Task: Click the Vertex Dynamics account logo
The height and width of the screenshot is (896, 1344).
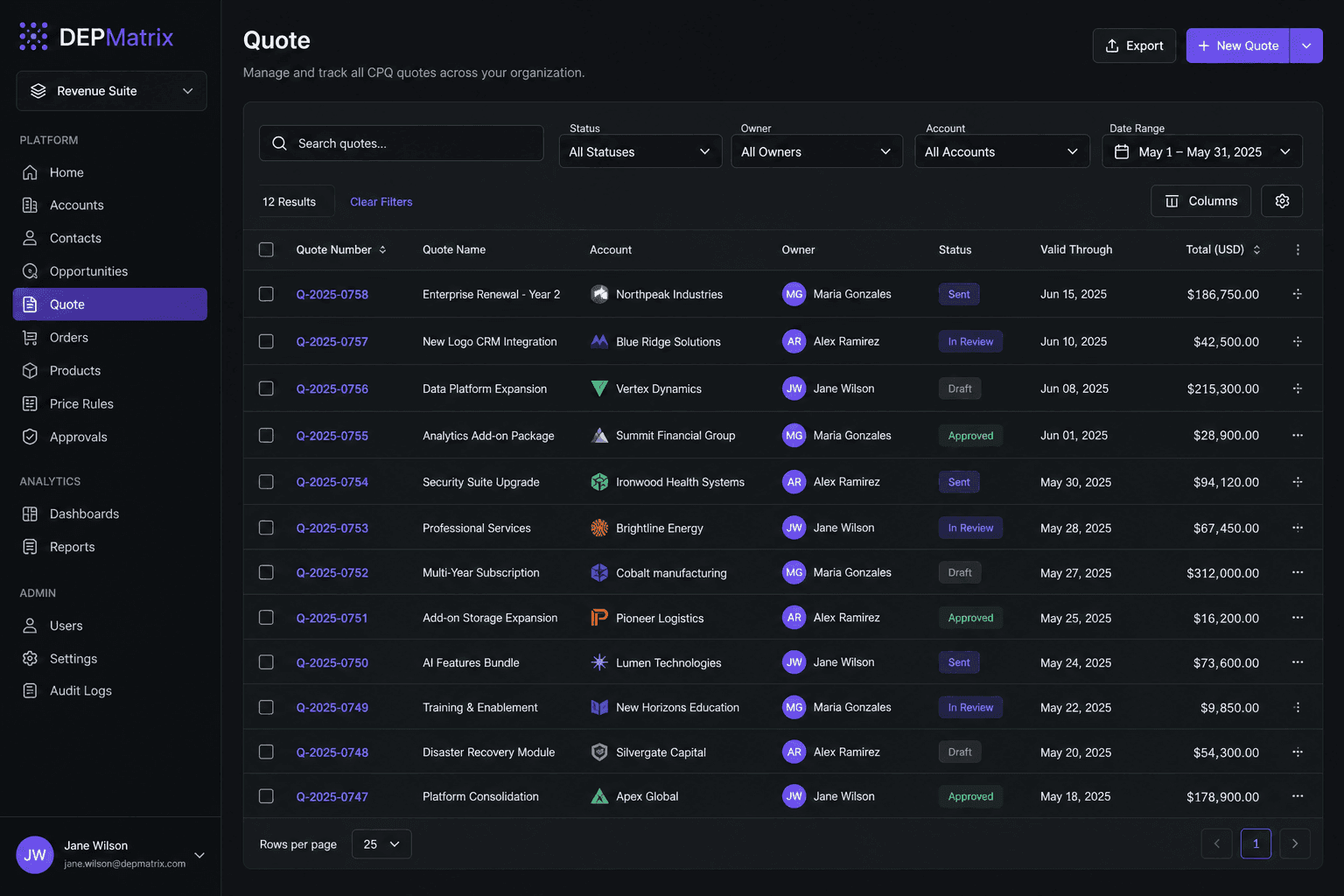Action: tap(599, 388)
